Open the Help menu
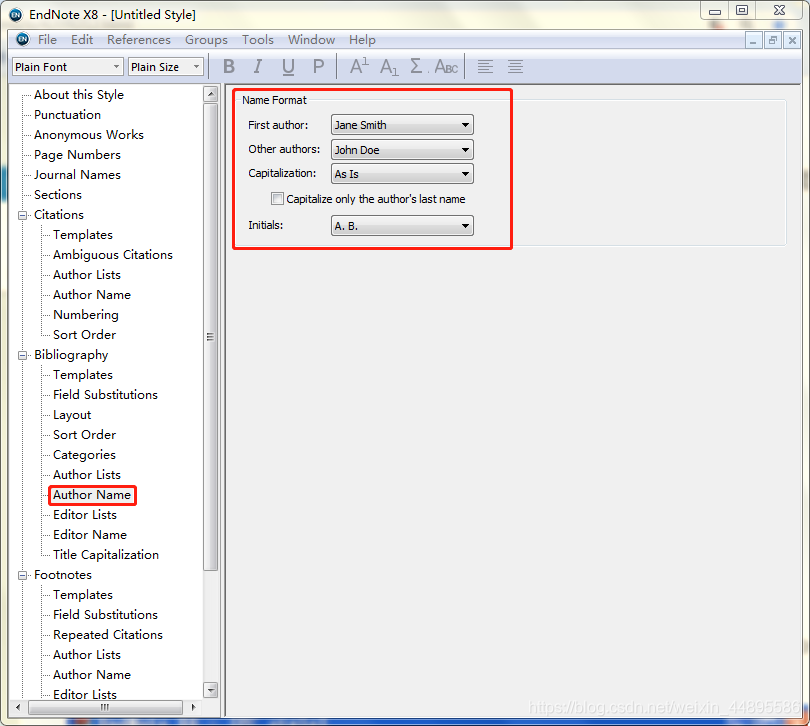The height and width of the screenshot is (726, 810). (x=362, y=40)
